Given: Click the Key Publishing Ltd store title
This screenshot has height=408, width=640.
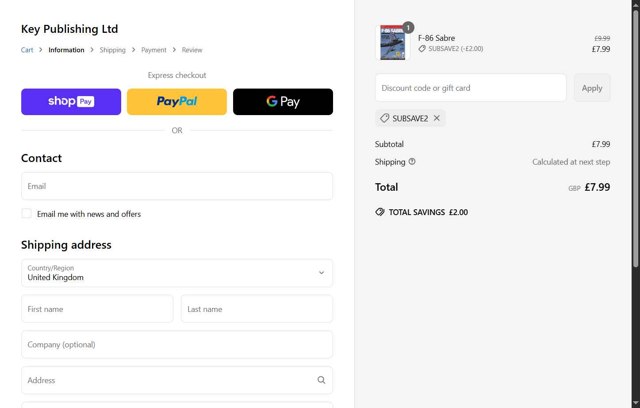Looking at the screenshot, I should (x=69, y=29).
